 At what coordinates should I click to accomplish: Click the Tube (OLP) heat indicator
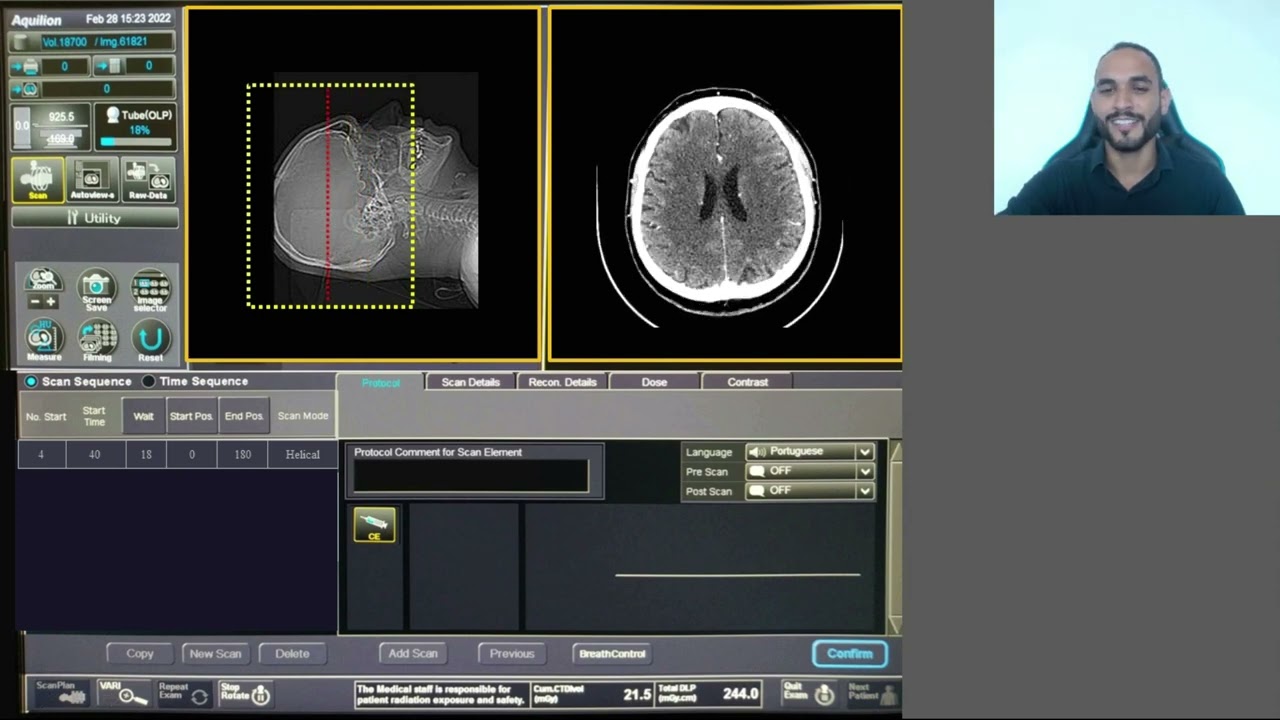point(137,129)
